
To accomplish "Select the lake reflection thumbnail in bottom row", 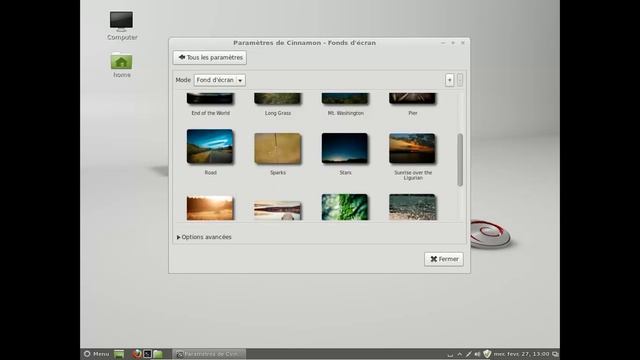I will click(x=278, y=211).
